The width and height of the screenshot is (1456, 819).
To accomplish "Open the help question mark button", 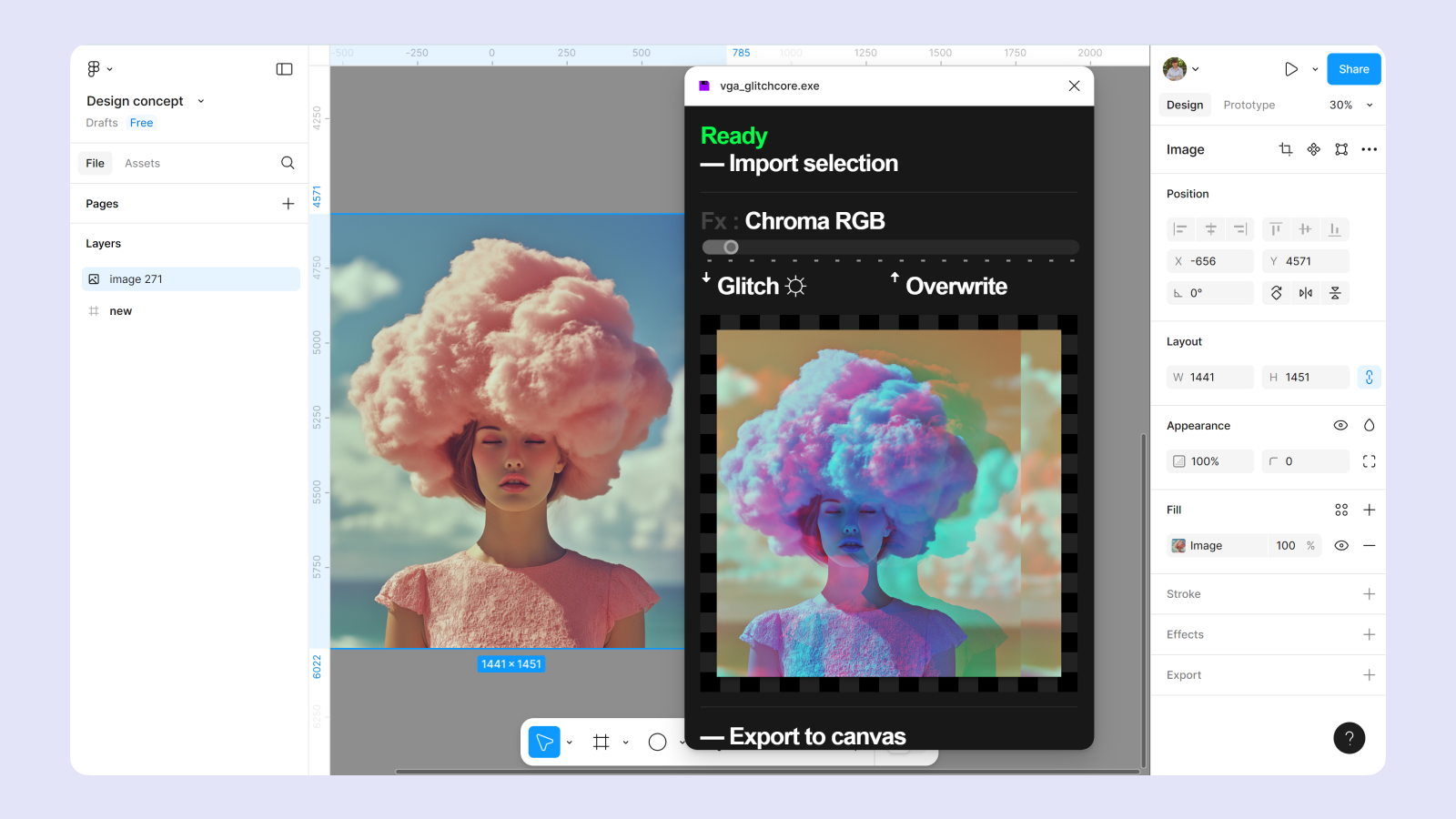I will pyautogui.click(x=1349, y=738).
